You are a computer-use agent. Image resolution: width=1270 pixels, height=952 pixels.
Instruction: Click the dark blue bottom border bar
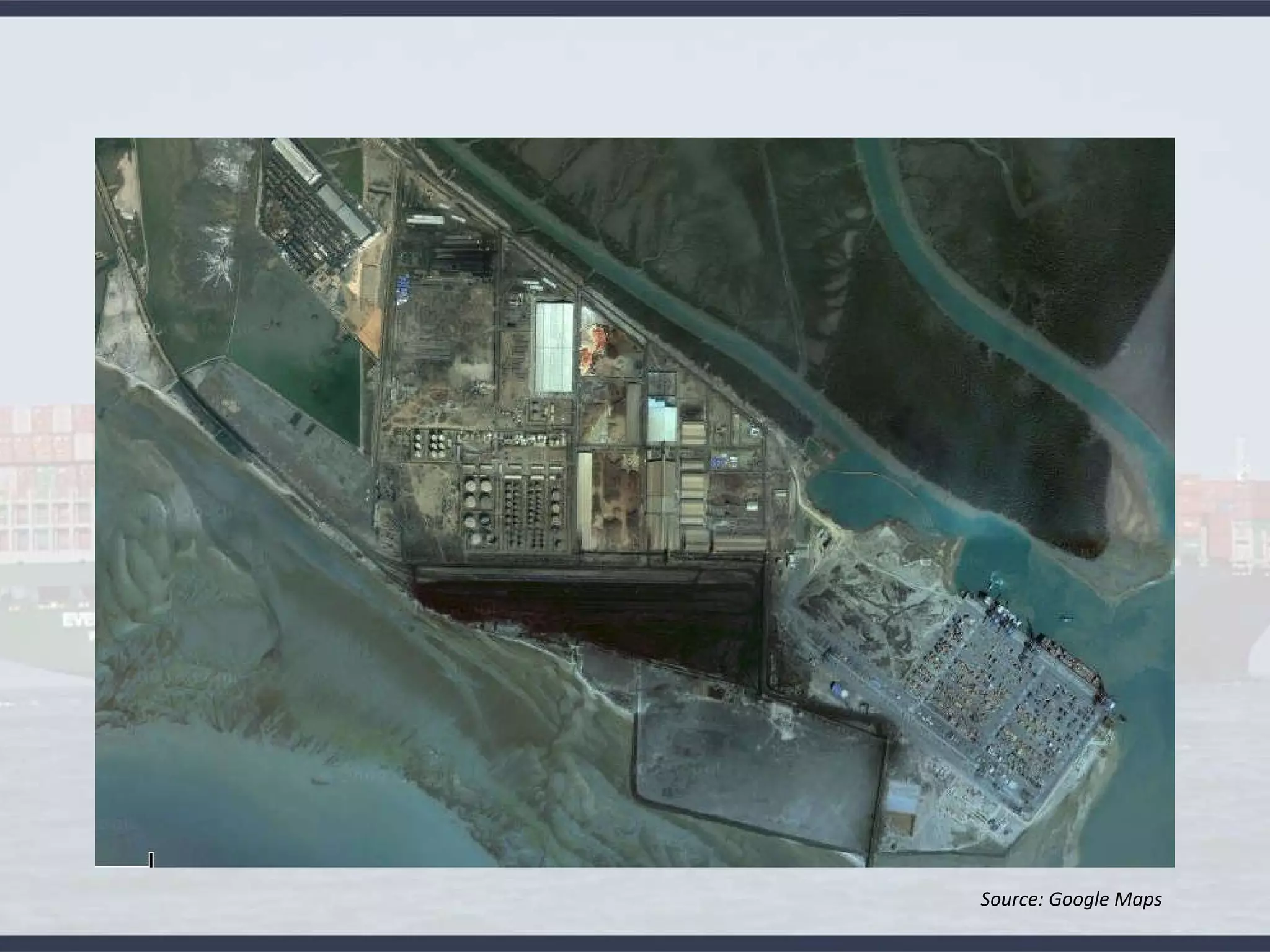635,943
